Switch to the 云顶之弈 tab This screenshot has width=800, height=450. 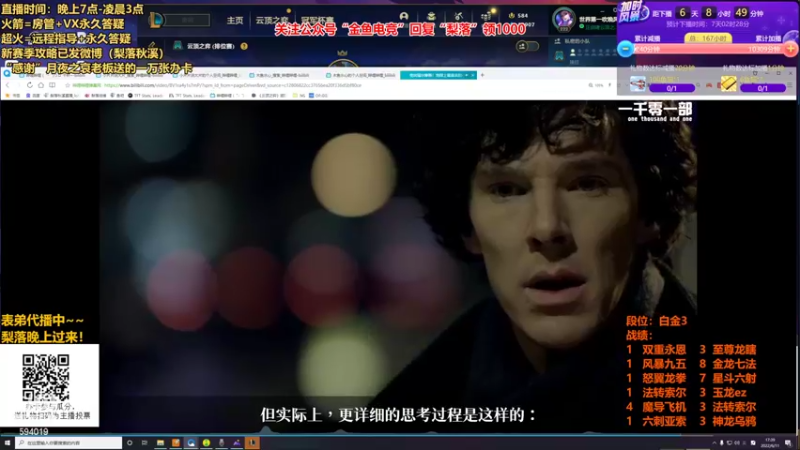271,20
